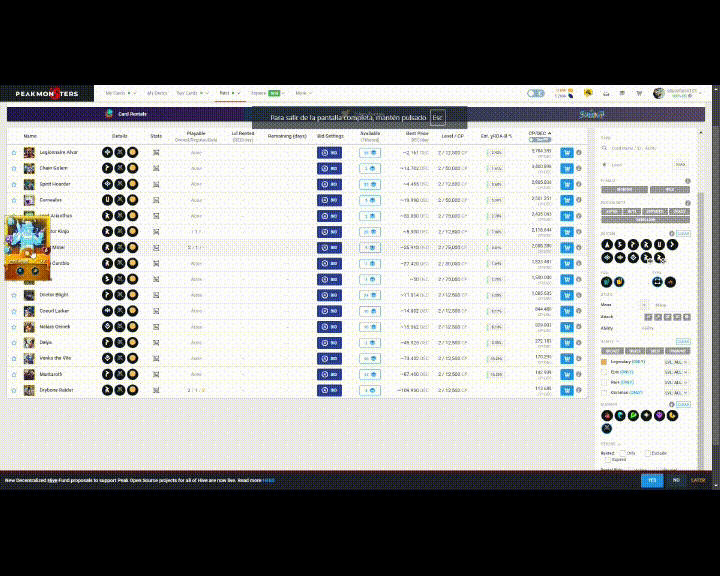
Task: Open shopping cart in top navigation
Action: pyautogui.click(x=639, y=93)
